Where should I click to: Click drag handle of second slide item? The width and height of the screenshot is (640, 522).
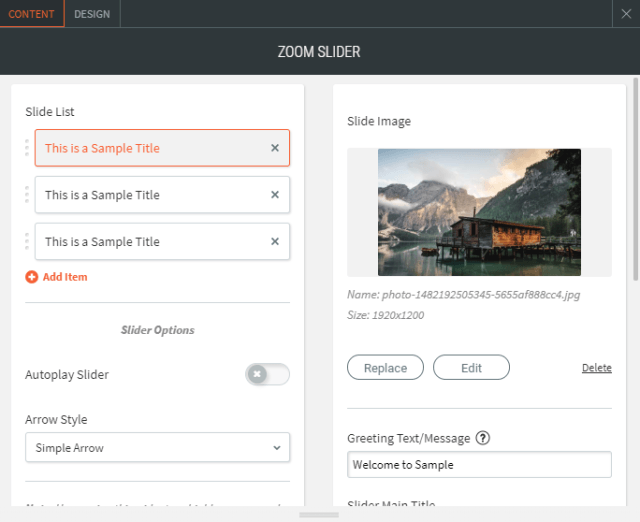(27, 195)
